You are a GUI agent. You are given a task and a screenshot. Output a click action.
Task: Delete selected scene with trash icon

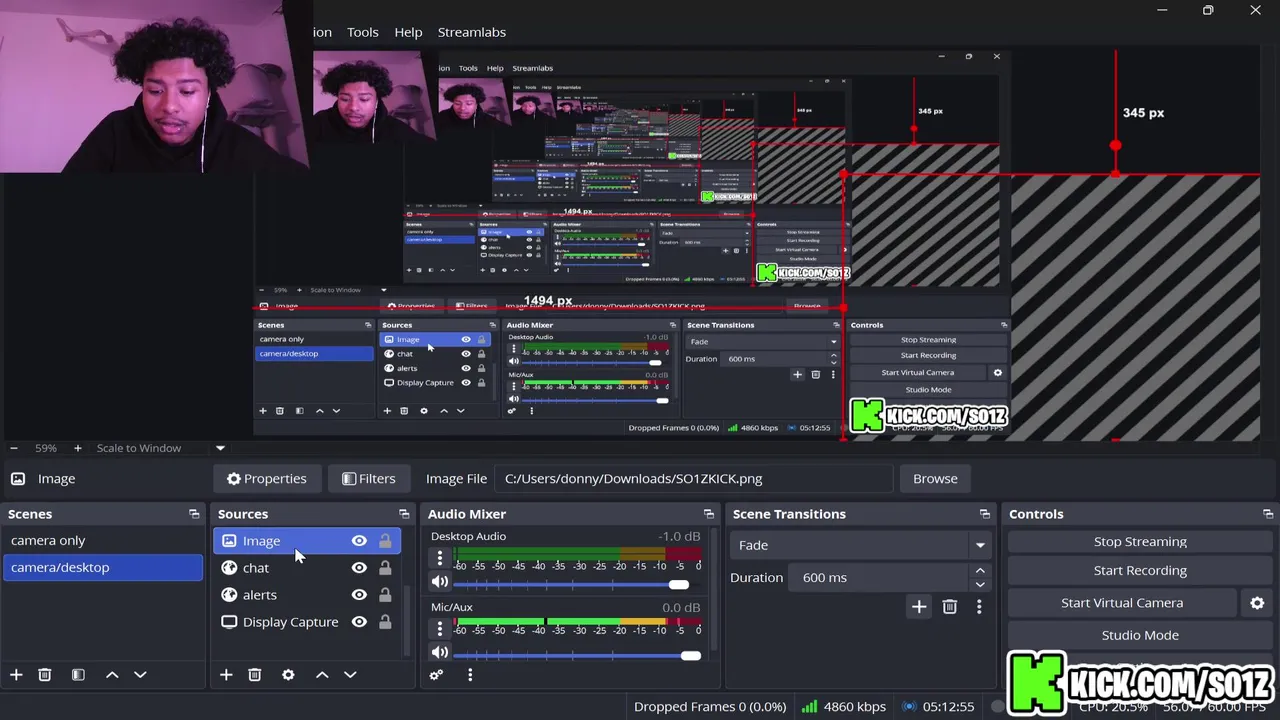44,675
